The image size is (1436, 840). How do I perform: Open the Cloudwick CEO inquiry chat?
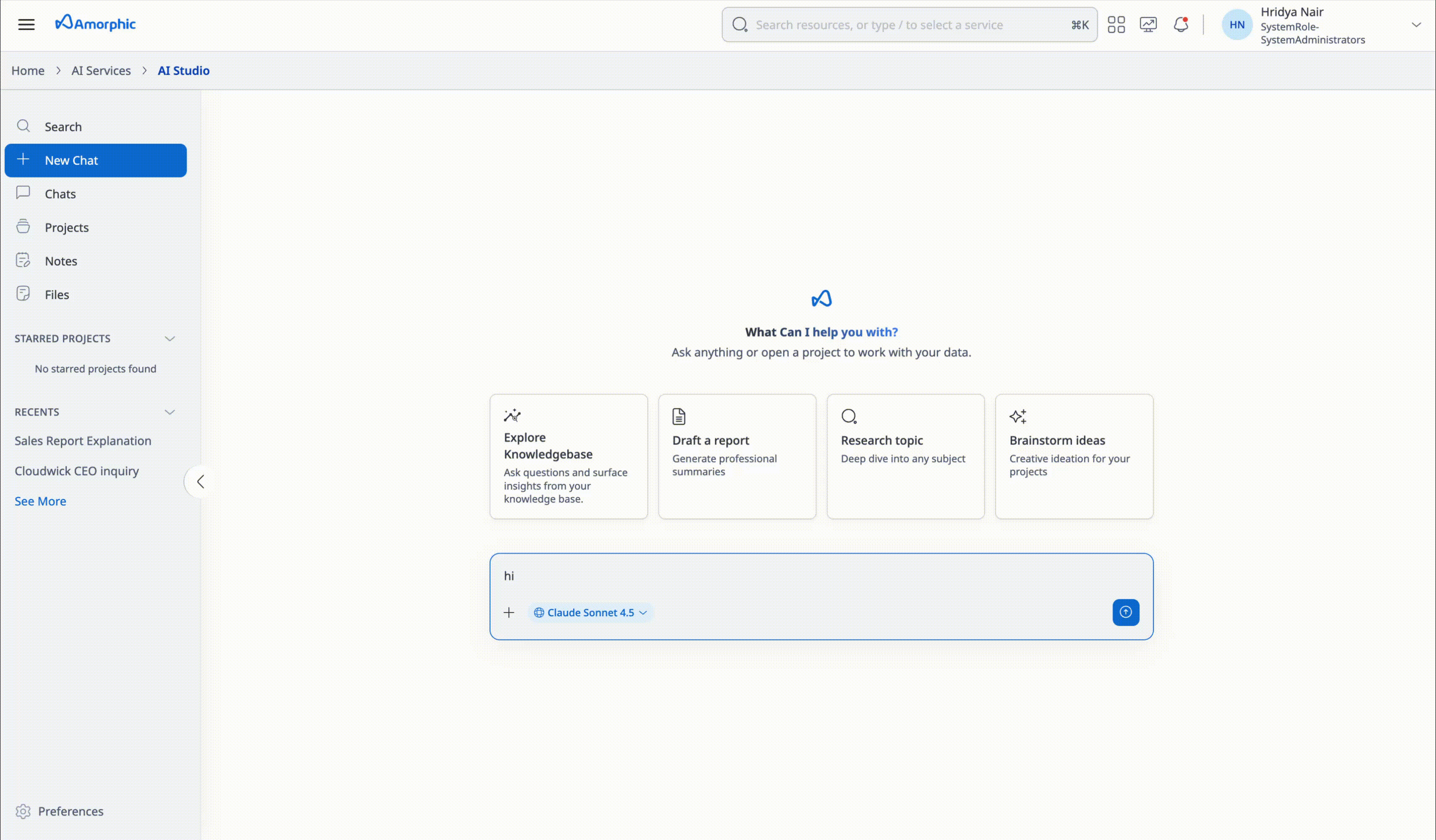point(77,471)
